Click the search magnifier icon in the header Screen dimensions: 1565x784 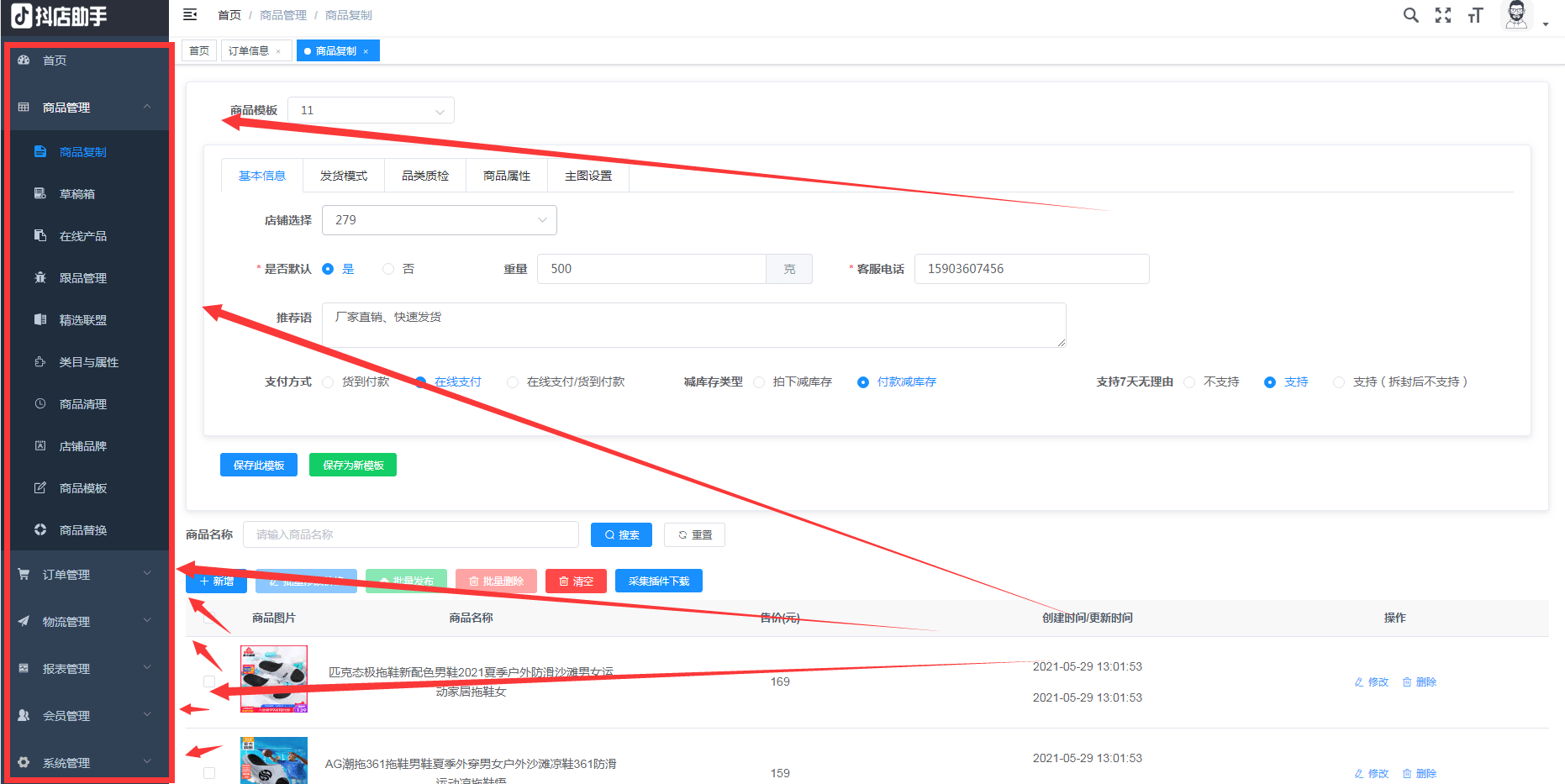(x=1410, y=14)
